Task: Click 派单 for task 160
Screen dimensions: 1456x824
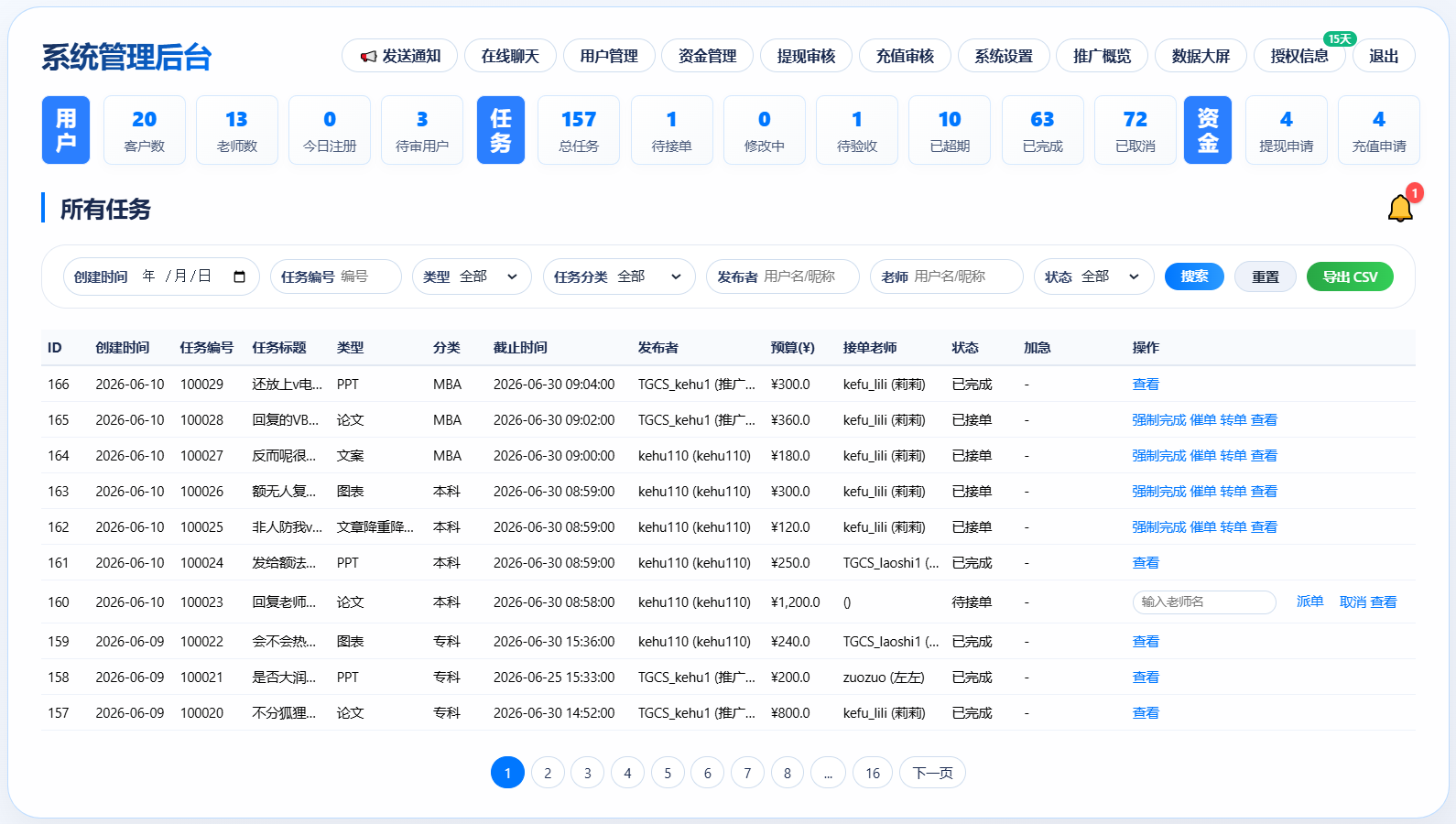Action: click(x=1310, y=602)
